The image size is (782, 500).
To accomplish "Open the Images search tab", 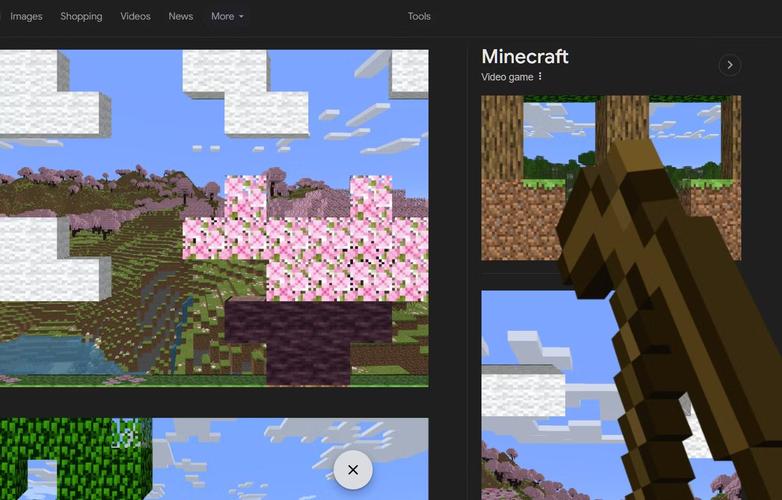I will [26, 16].
